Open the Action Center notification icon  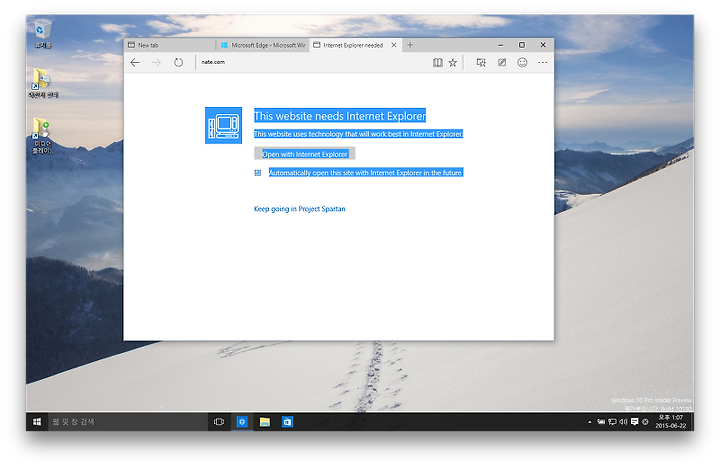[635, 422]
